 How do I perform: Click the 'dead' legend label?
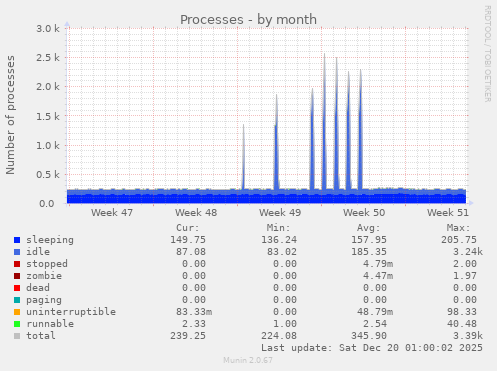[38, 288]
